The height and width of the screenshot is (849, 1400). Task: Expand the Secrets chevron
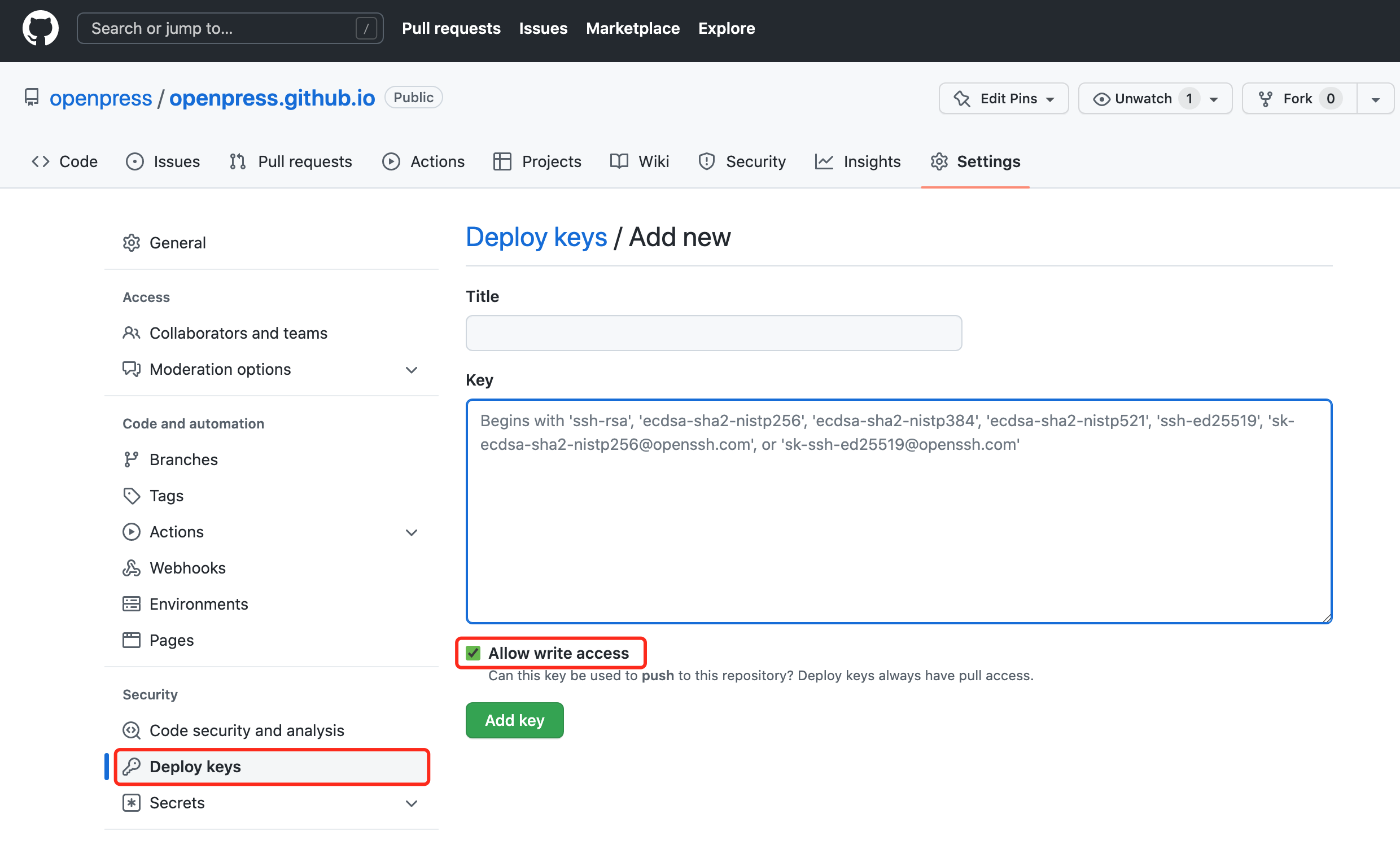(412, 803)
